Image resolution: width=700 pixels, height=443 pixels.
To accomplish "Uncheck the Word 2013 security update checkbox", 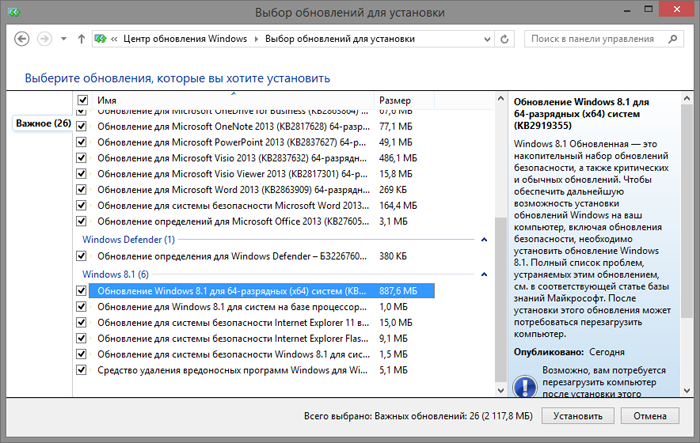I will [81, 205].
